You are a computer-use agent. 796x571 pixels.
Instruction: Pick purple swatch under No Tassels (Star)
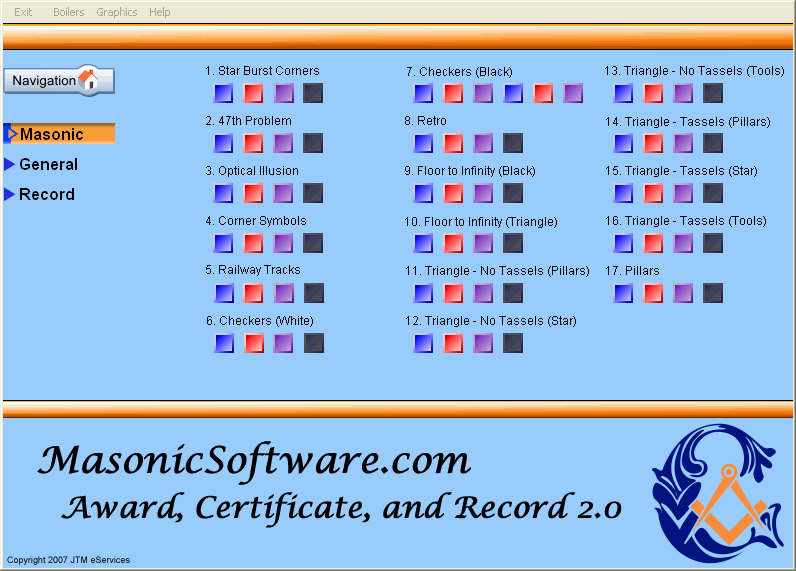click(483, 343)
